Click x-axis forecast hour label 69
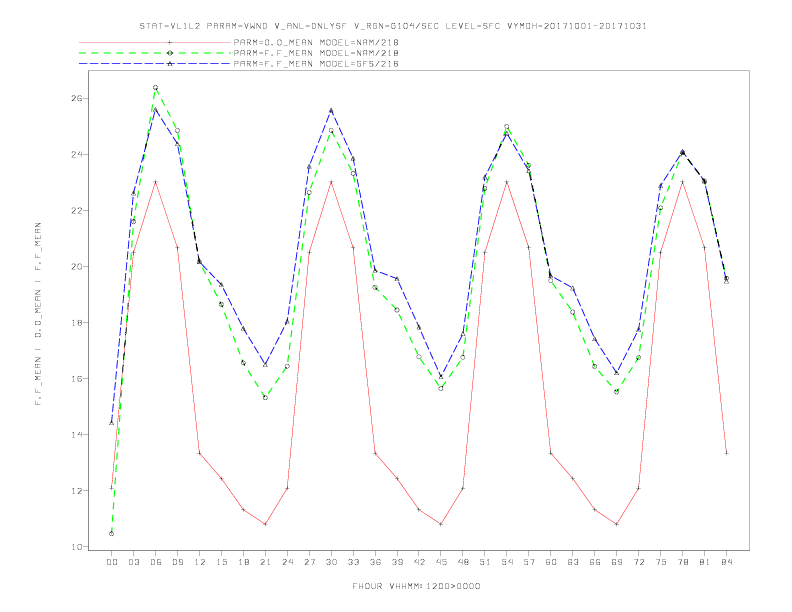The width and height of the screenshot is (792, 612). tap(617, 562)
